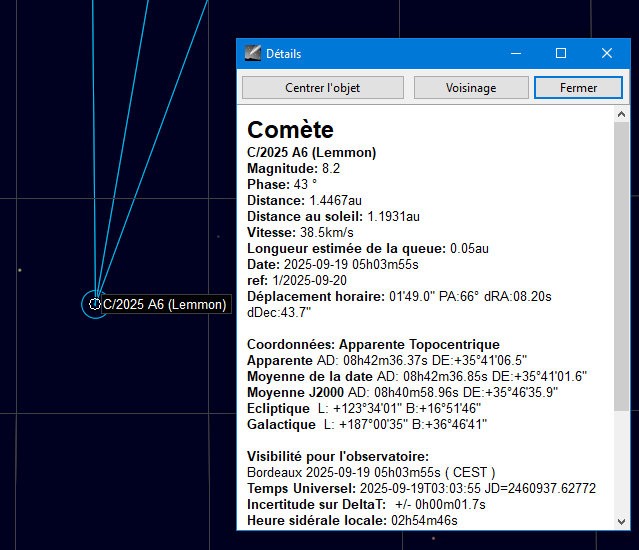
Task: Click the Détails title bar text
Action: coord(283,54)
